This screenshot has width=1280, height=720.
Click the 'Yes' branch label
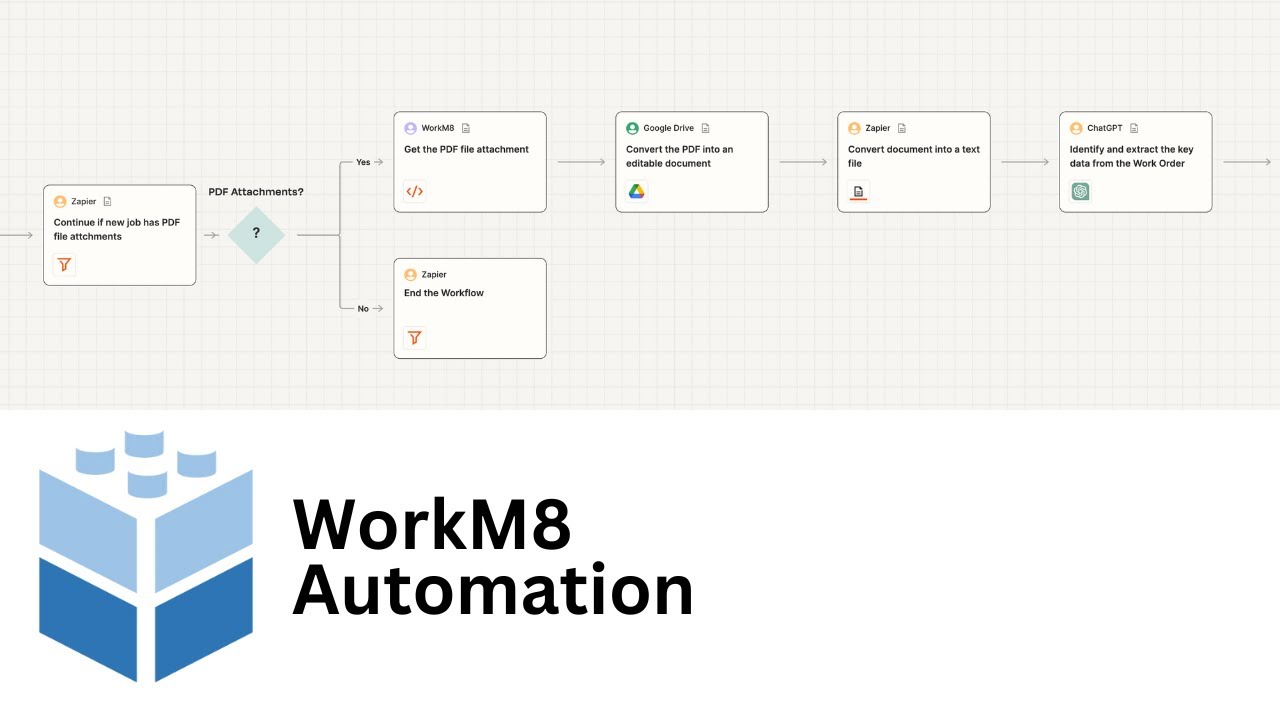363,162
